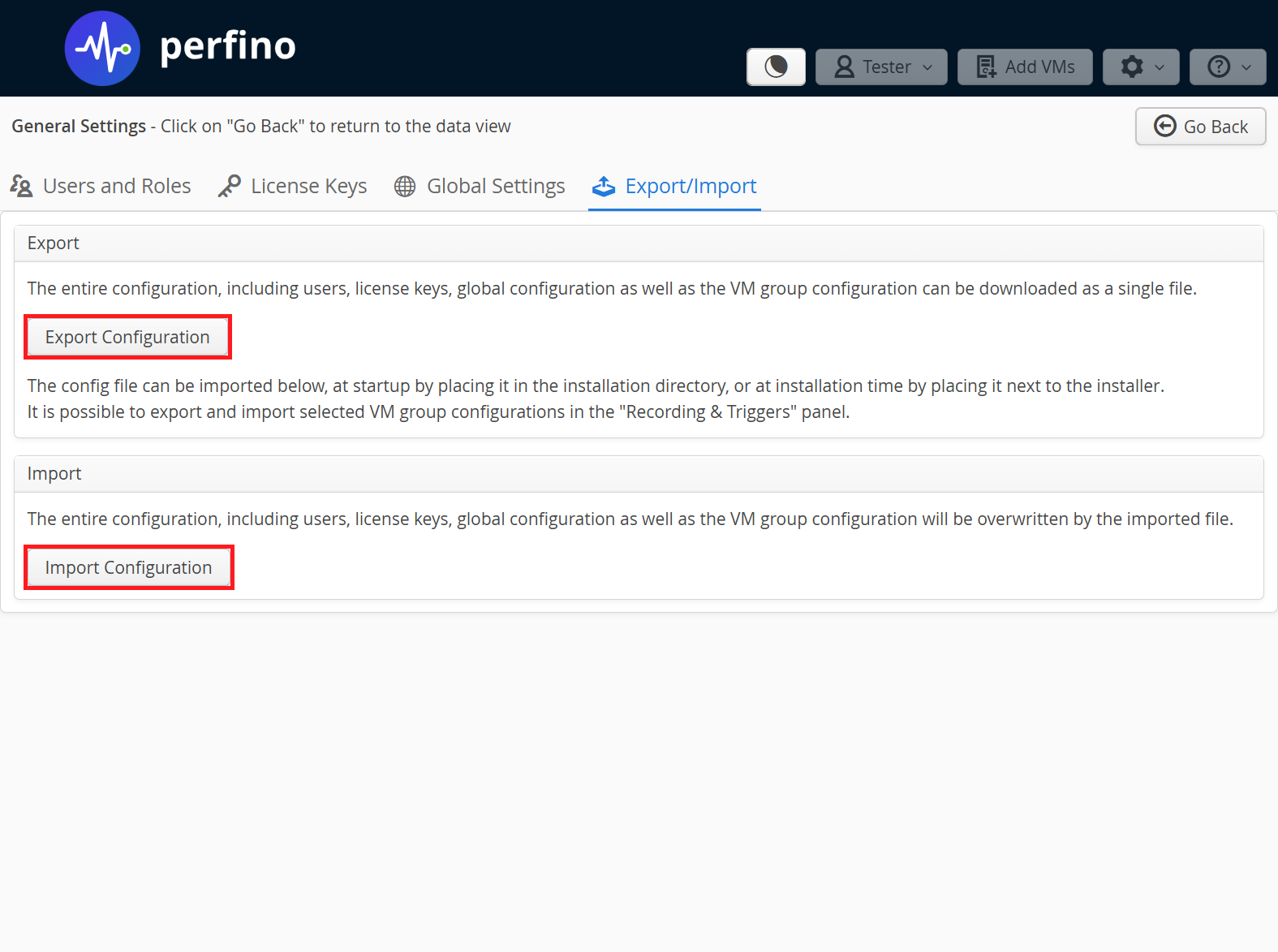
Task: Open the Tester user dropdown
Action: tap(881, 67)
